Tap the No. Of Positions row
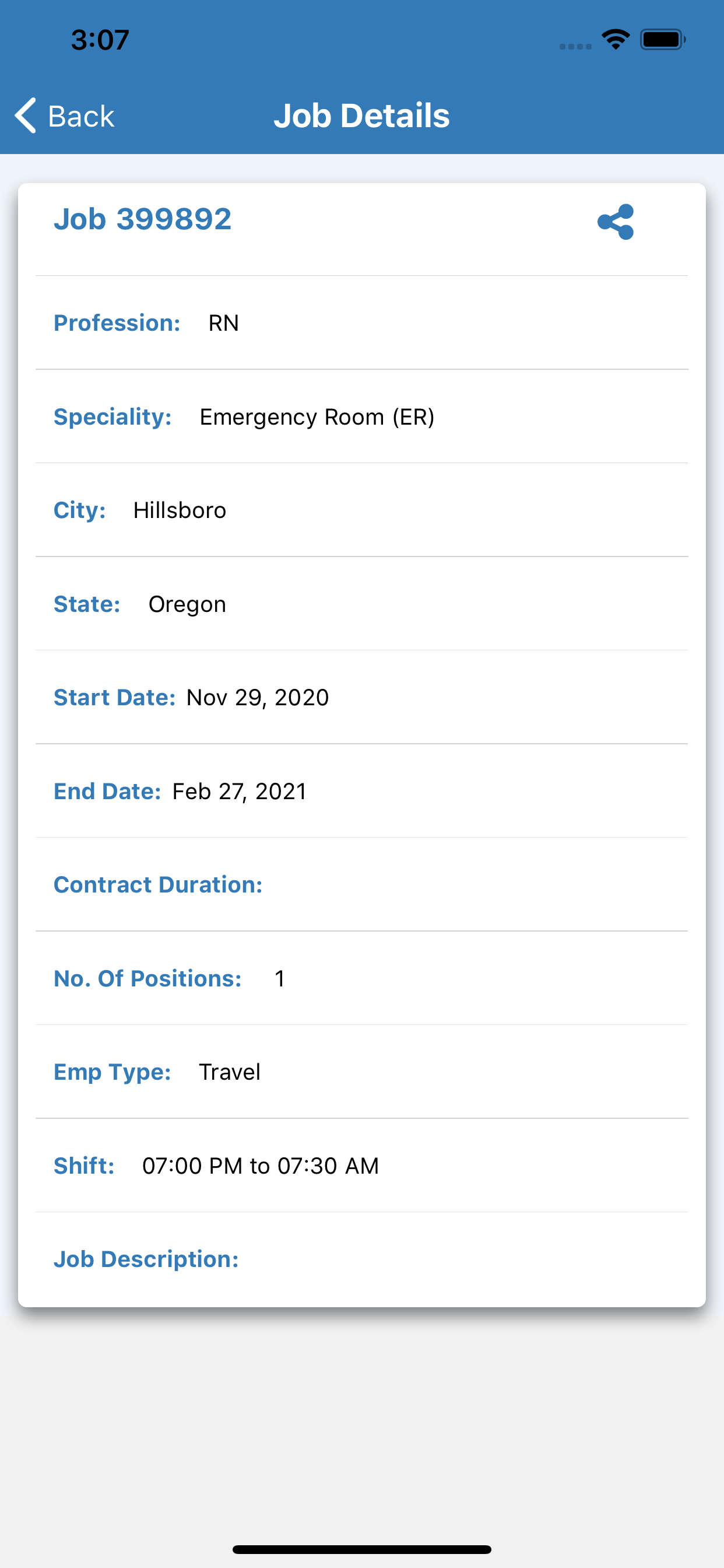The image size is (724, 1568). coord(361,978)
